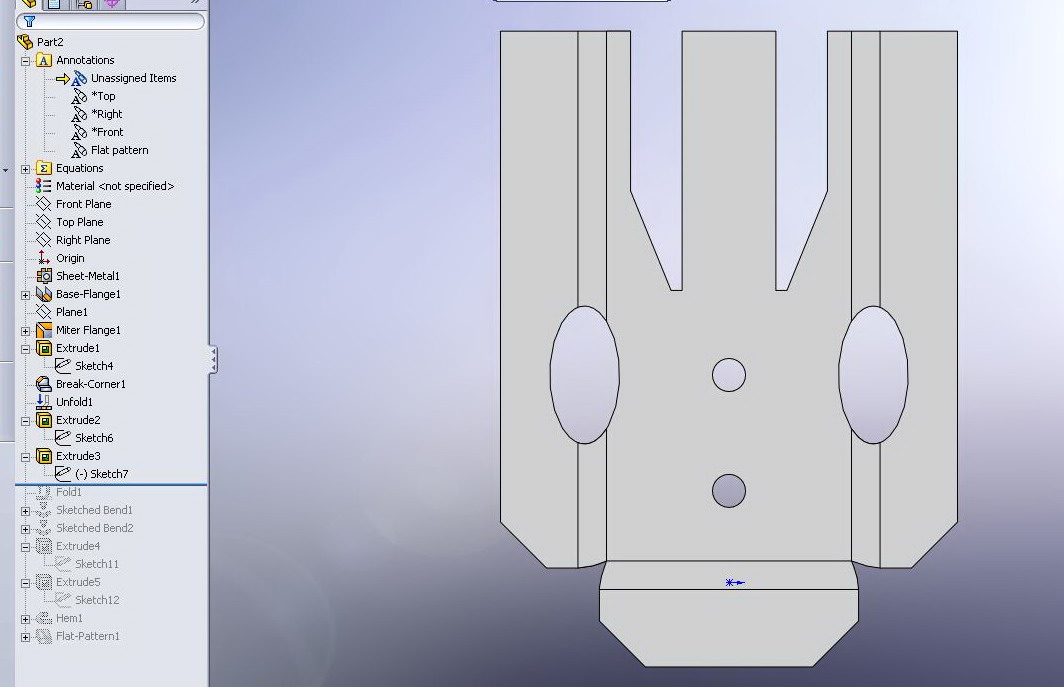
Task: Click the panel collapse handle on tree edge
Action: pyautogui.click(x=213, y=359)
